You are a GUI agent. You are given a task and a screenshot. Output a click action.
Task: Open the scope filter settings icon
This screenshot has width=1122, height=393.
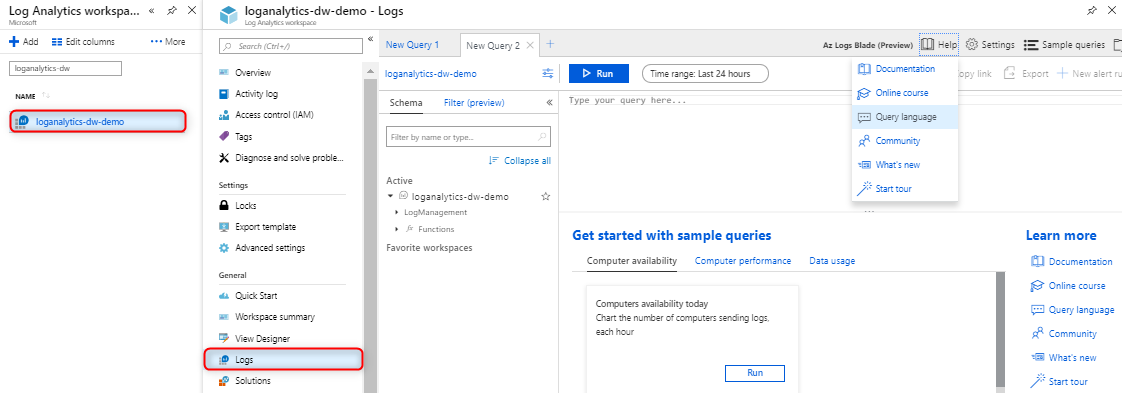[x=547, y=73]
